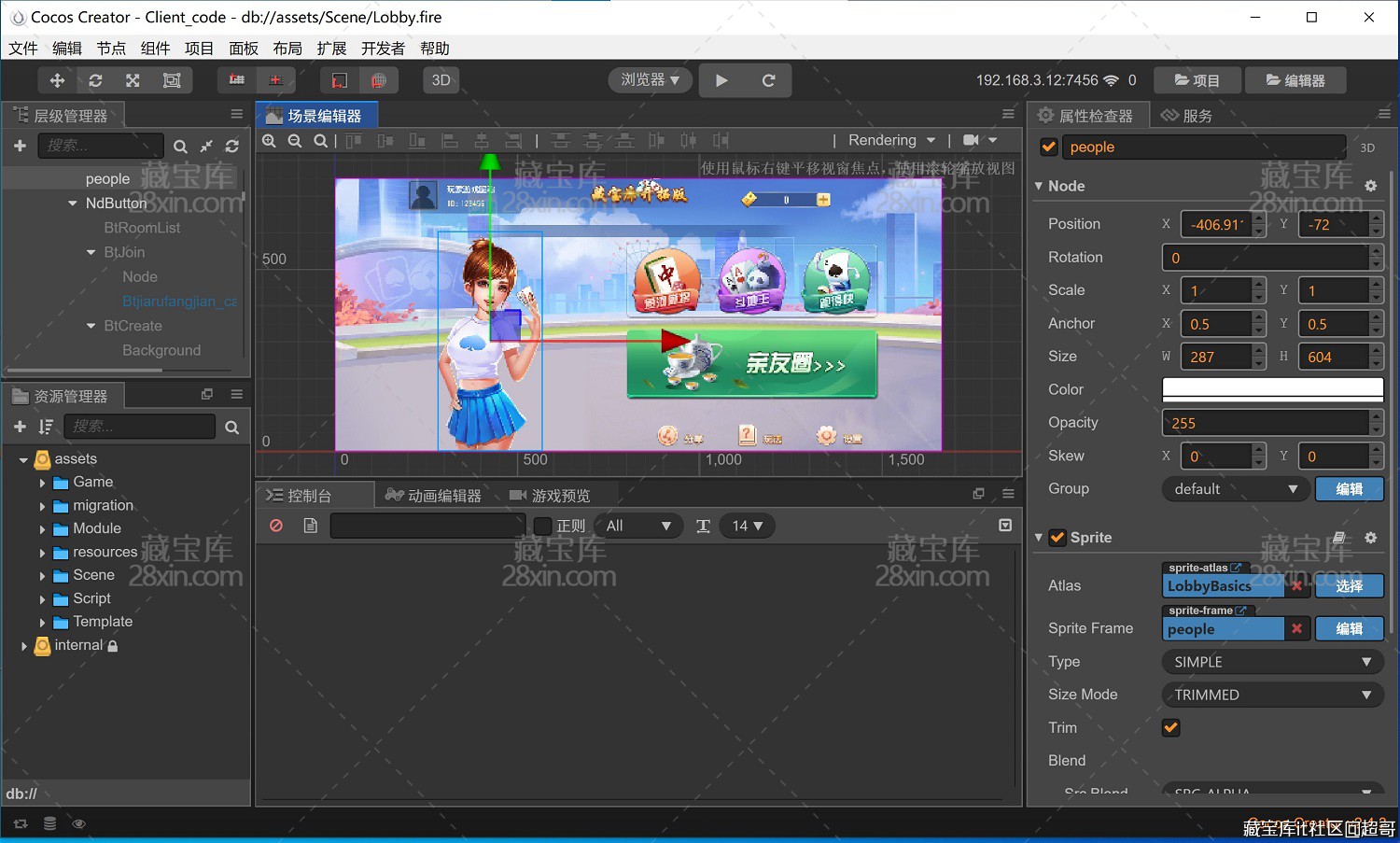Collapse the Node properties section
The image size is (1400, 843).
click(x=1039, y=186)
